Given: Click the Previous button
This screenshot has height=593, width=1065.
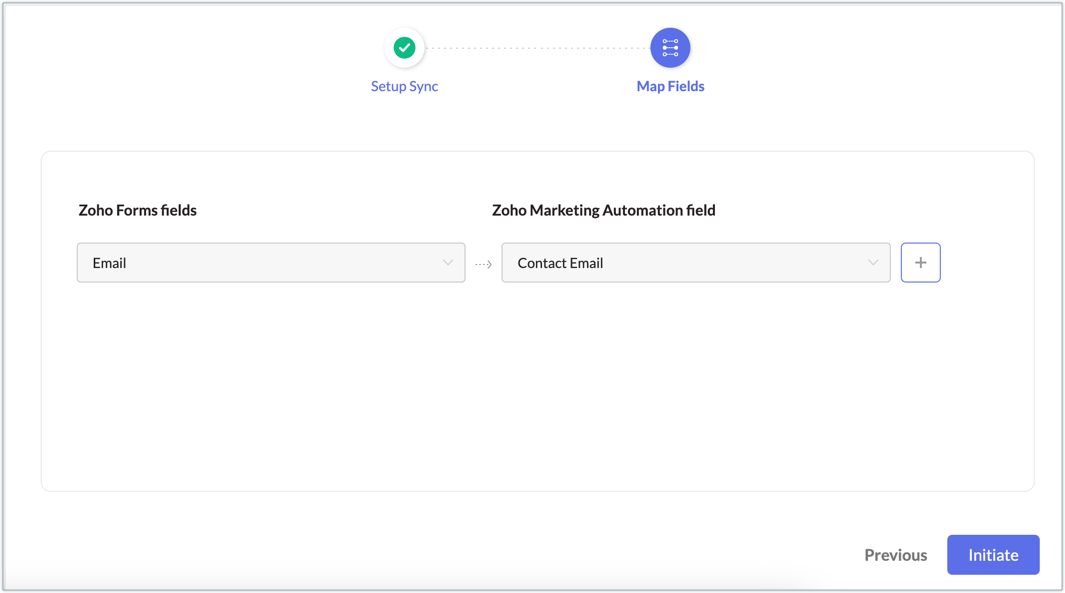Looking at the screenshot, I should pyautogui.click(x=895, y=555).
